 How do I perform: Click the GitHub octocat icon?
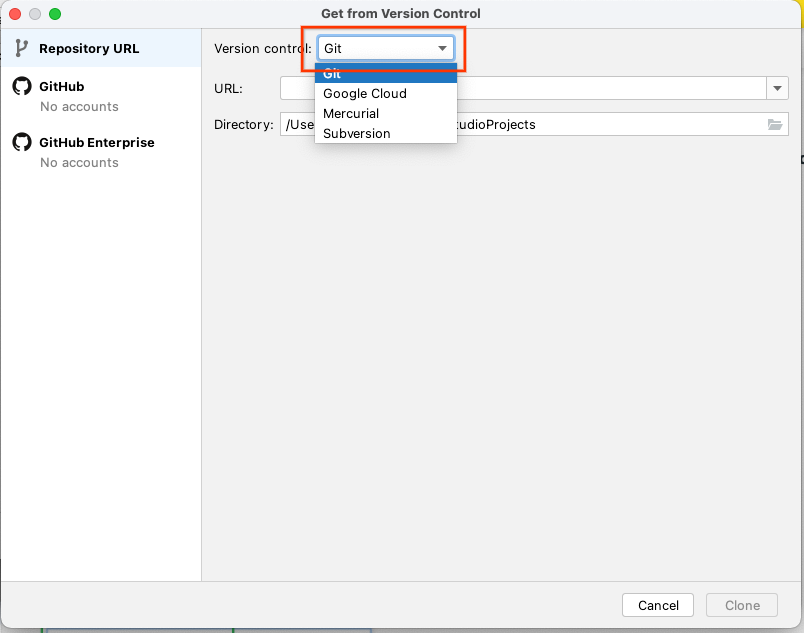click(x=21, y=86)
